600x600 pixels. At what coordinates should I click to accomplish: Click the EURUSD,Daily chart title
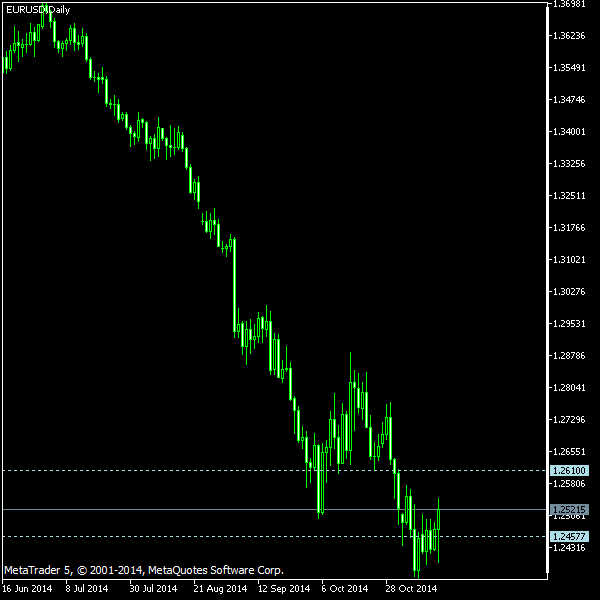38,10
